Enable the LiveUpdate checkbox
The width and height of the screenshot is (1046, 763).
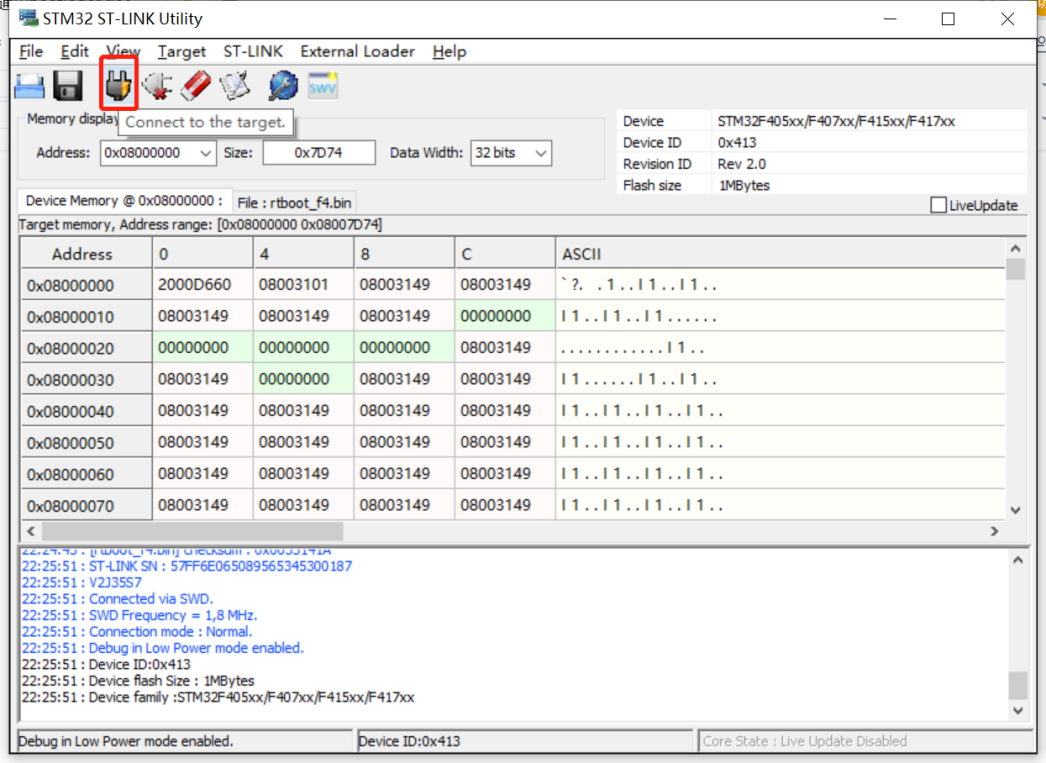pyautogui.click(x=938, y=205)
